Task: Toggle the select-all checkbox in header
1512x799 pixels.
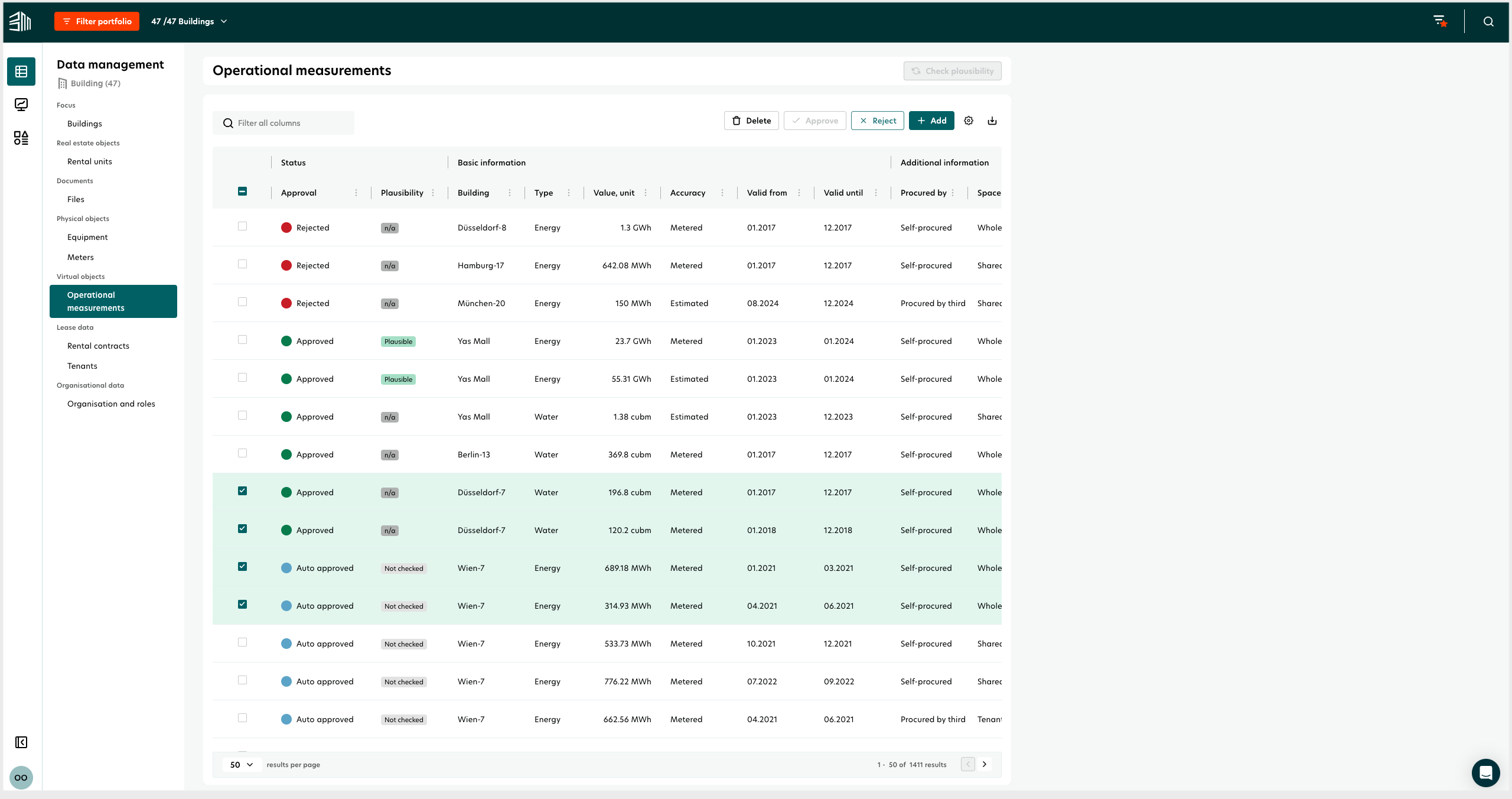Action: 243,190
